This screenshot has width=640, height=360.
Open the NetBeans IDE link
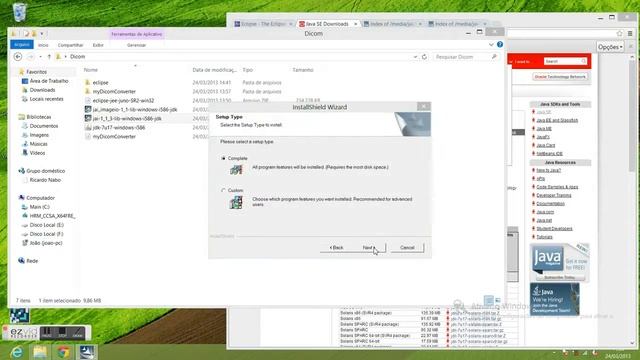click(549, 153)
